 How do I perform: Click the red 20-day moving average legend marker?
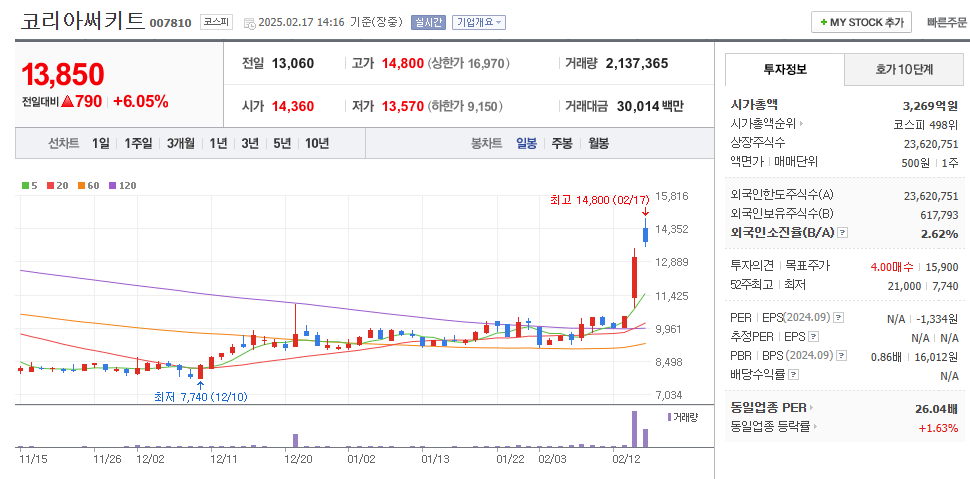(49, 185)
